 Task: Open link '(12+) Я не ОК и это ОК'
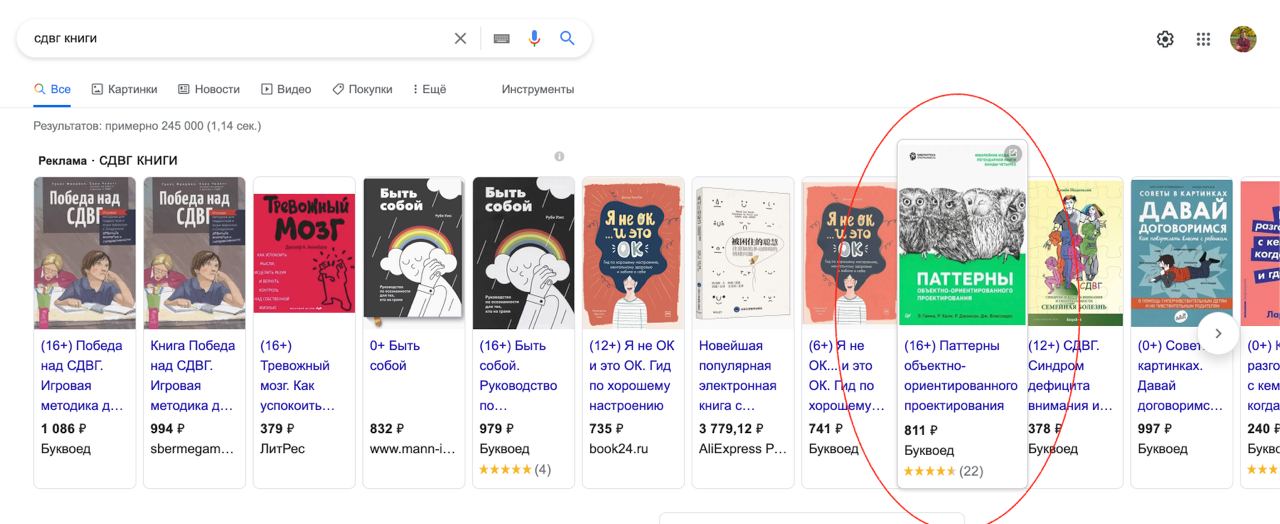click(x=632, y=375)
